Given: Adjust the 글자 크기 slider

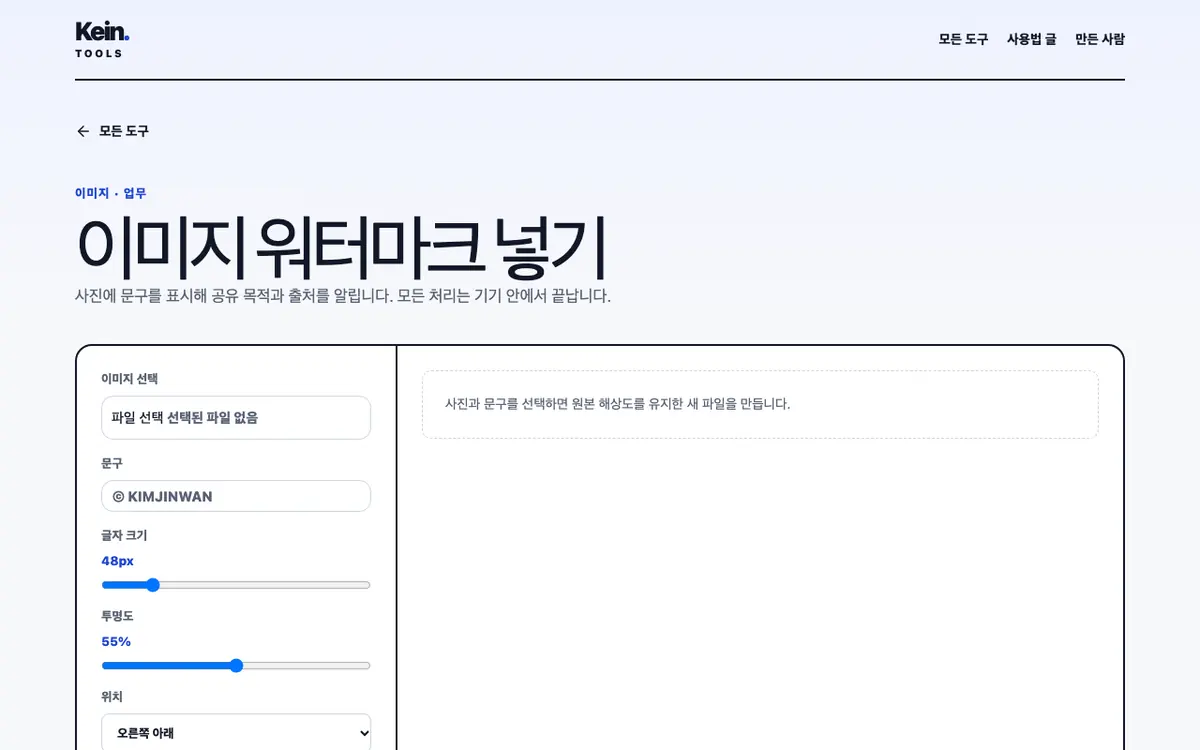Looking at the screenshot, I should click(236, 585).
